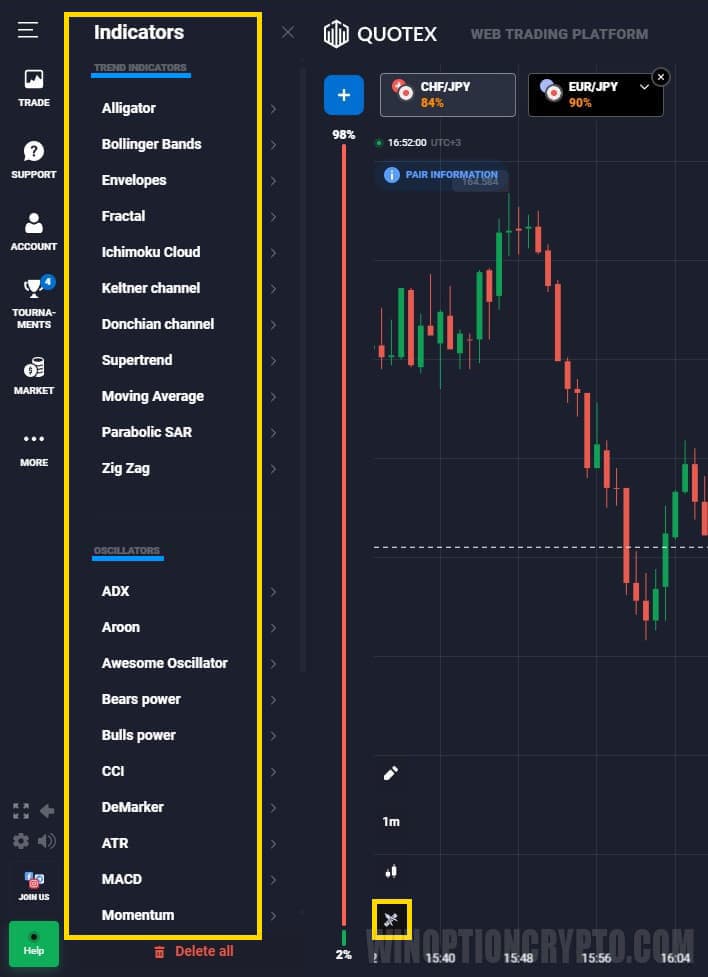Screen dimensions: 708x977
Task: Show the Pair Information panel
Action: [441, 174]
